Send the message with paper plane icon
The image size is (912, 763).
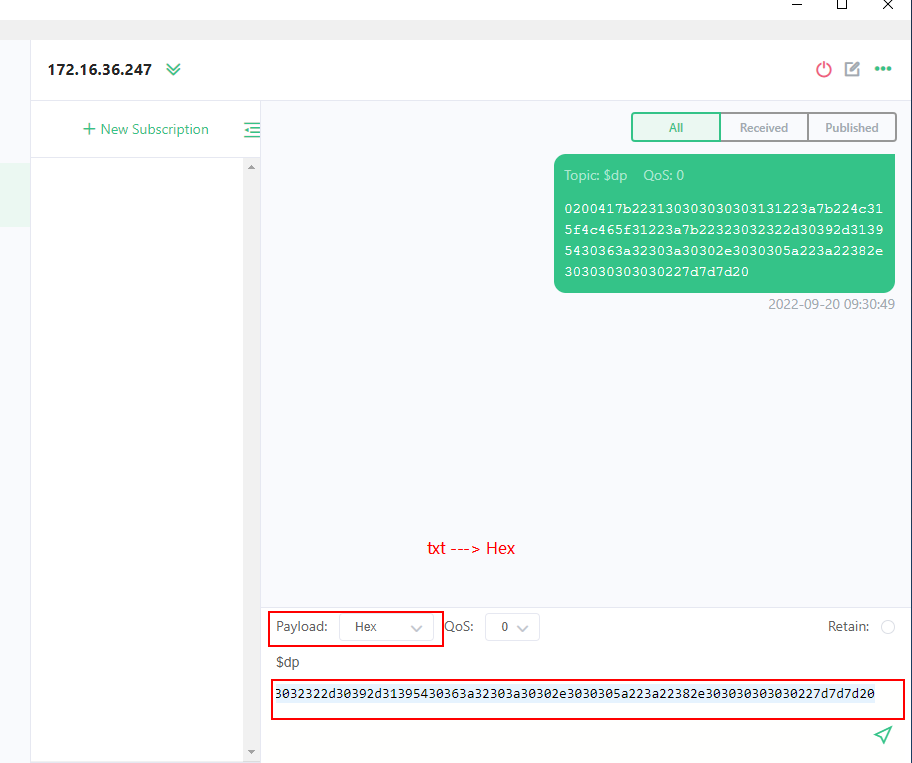[x=882, y=735]
